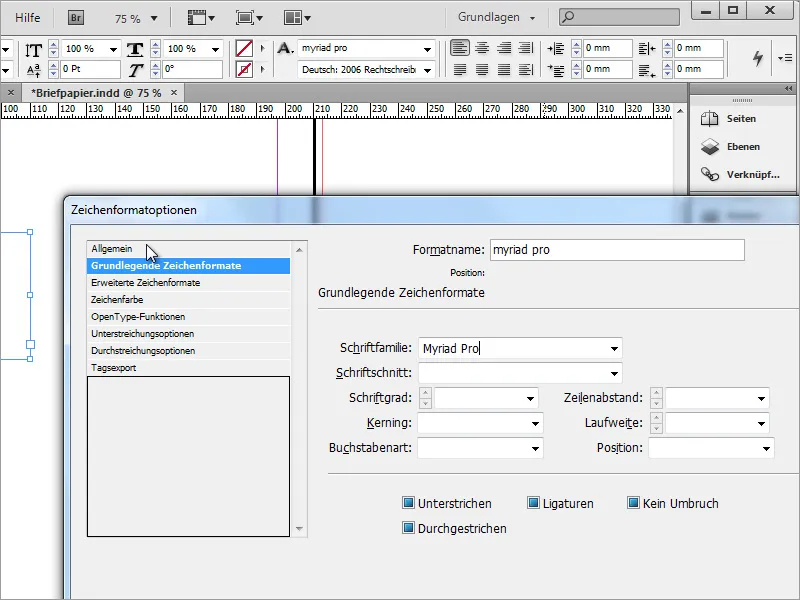Image resolution: width=800 pixels, height=600 pixels.
Task: Increase the vertical scale stepper
Action: click(53, 45)
